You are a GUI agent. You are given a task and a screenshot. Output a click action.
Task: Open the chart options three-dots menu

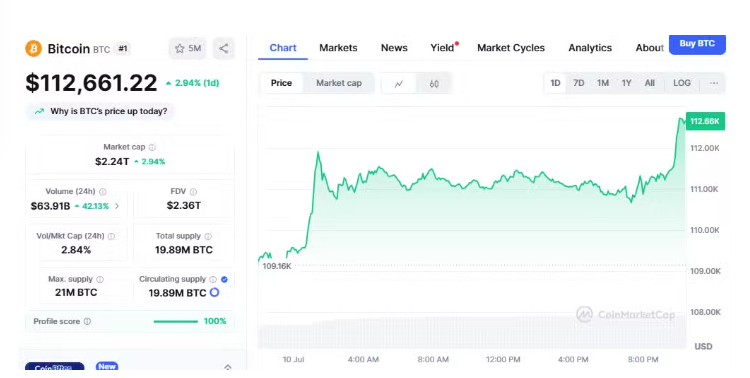(x=714, y=83)
